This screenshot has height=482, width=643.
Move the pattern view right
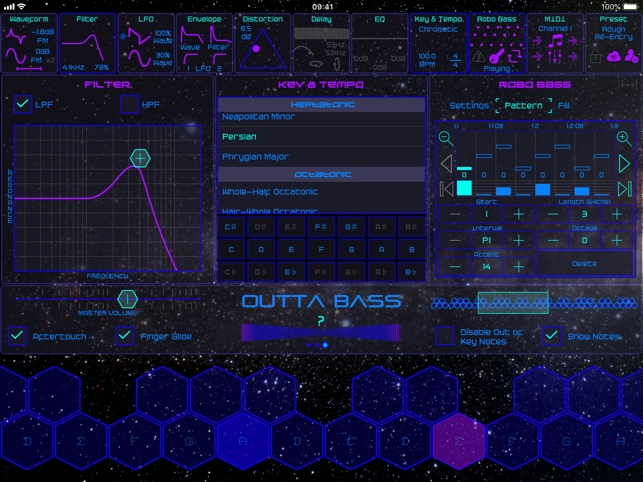pyautogui.click(x=624, y=164)
